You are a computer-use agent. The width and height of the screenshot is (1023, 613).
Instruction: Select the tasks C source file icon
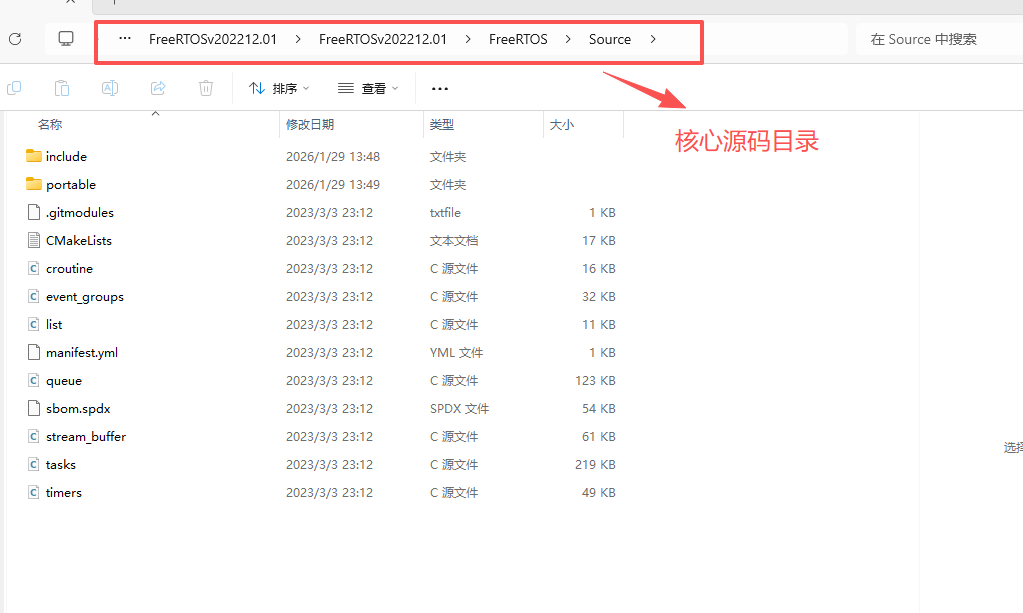click(34, 464)
